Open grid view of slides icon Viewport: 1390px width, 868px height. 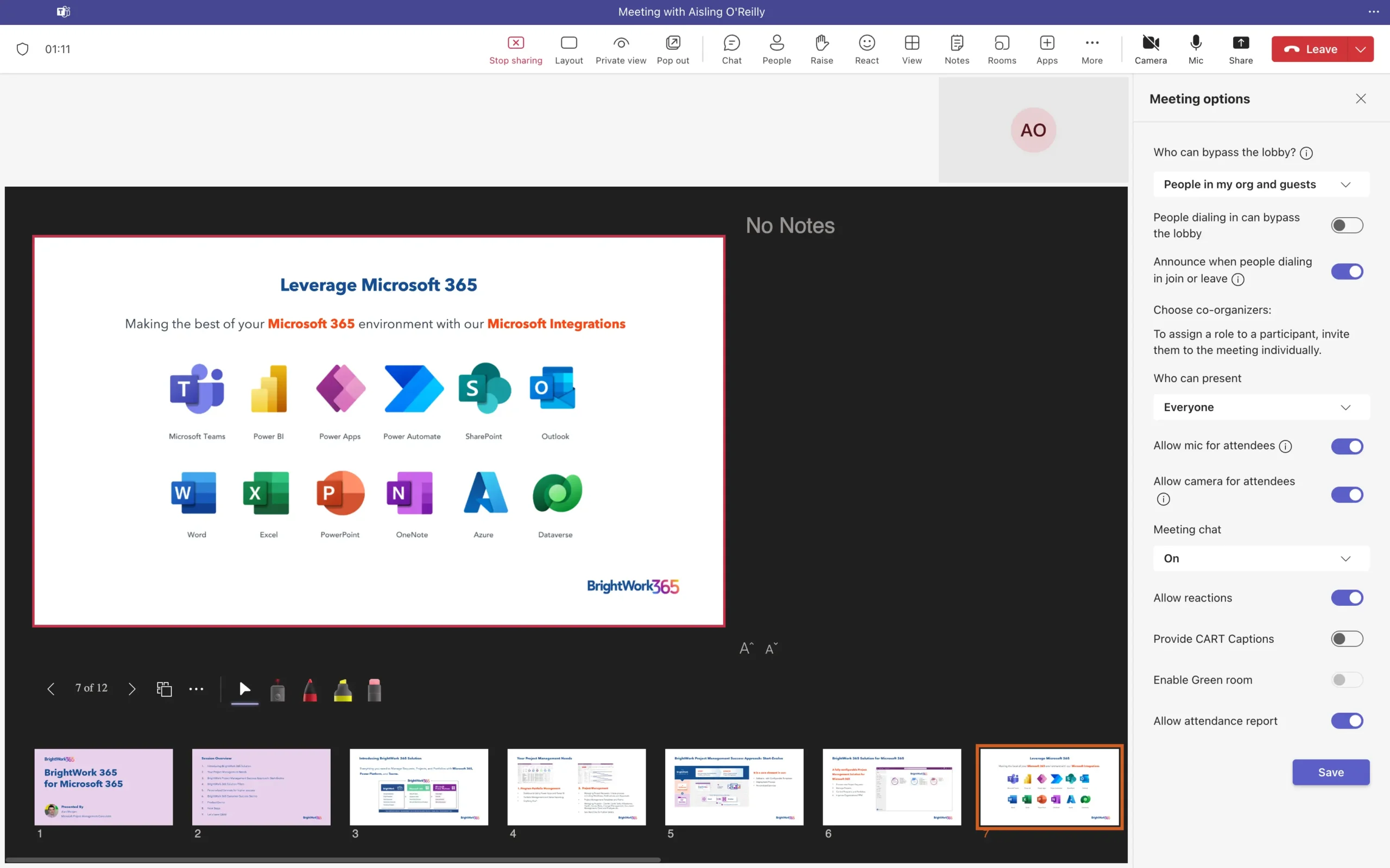tap(164, 688)
